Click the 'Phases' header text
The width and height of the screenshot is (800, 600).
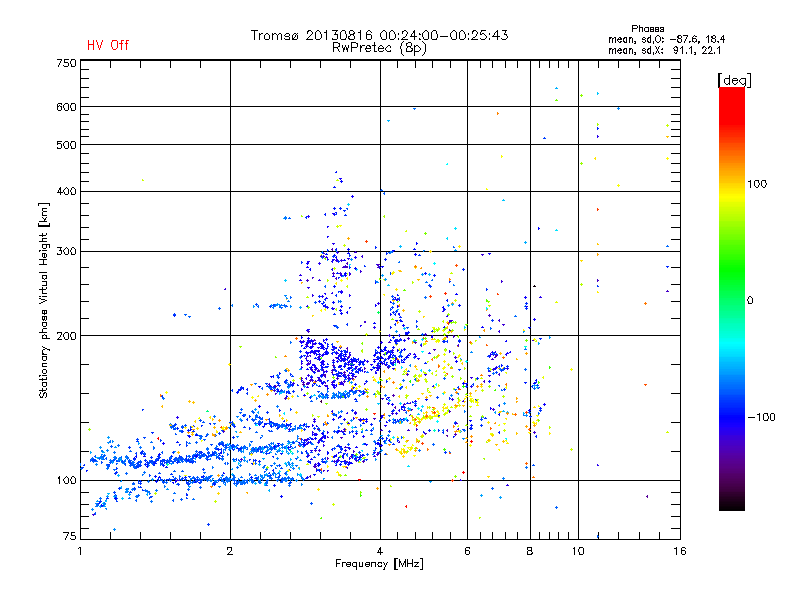(647, 29)
